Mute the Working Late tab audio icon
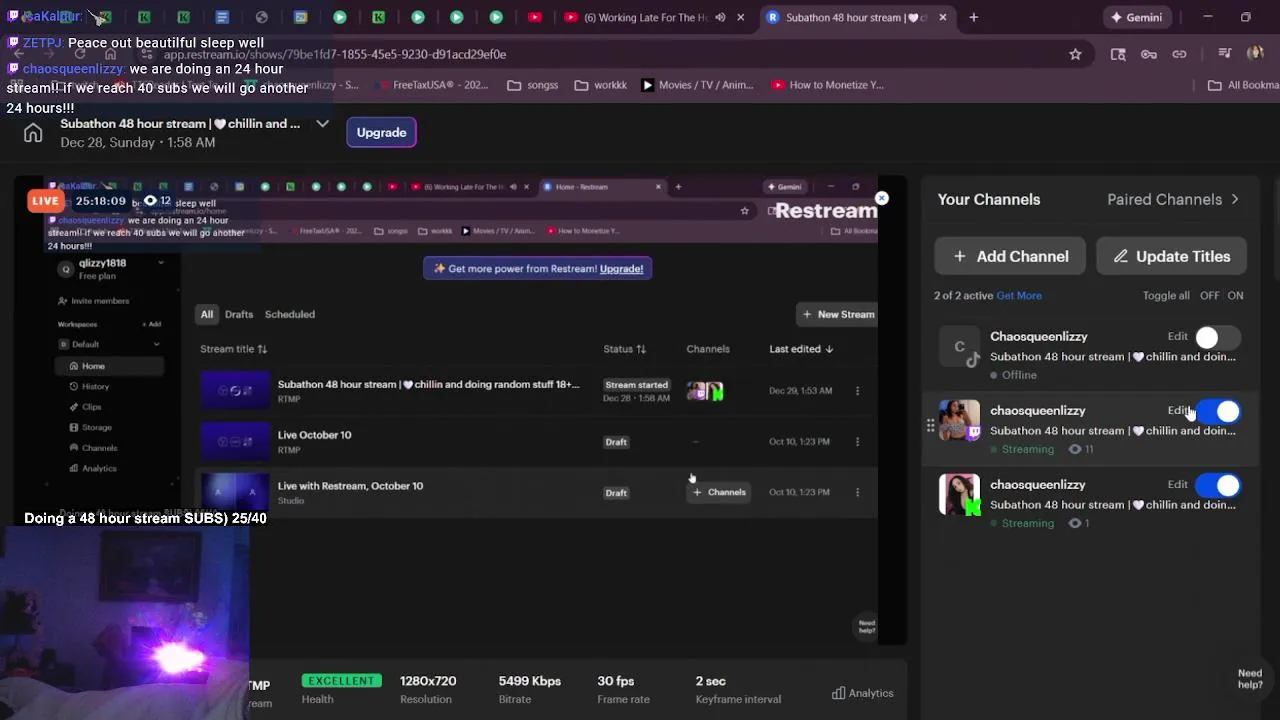The width and height of the screenshot is (1280, 720). coord(720,17)
